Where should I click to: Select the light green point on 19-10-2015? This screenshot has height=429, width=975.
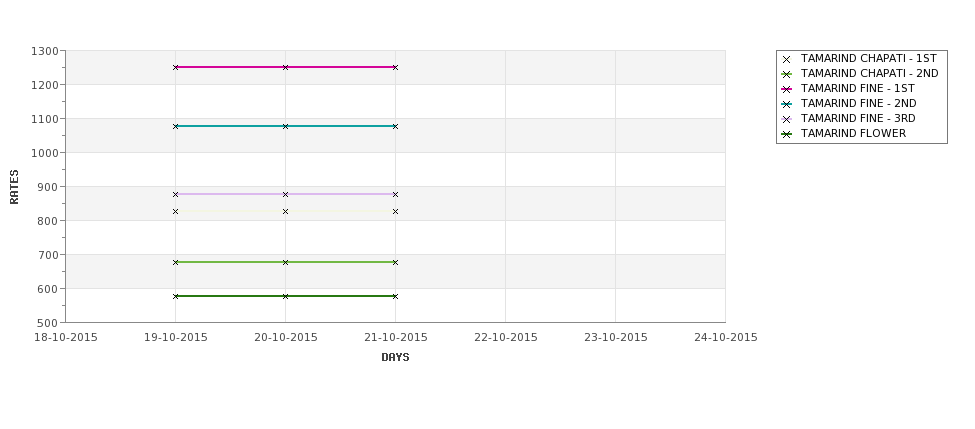pos(175,262)
